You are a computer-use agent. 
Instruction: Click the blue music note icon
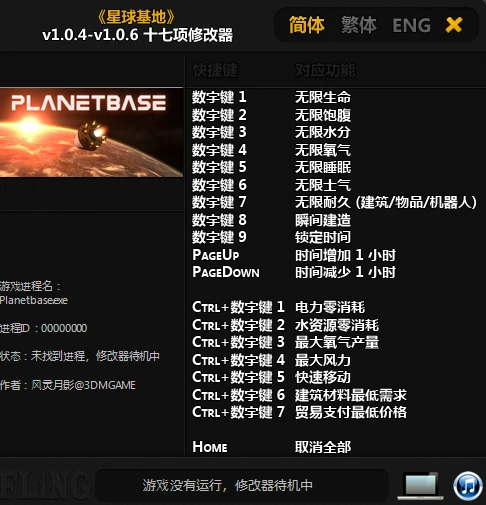point(468,485)
